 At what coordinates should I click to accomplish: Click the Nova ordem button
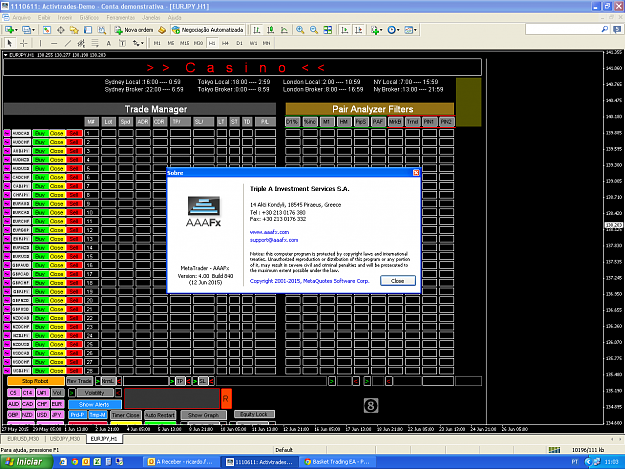pos(134,30)
